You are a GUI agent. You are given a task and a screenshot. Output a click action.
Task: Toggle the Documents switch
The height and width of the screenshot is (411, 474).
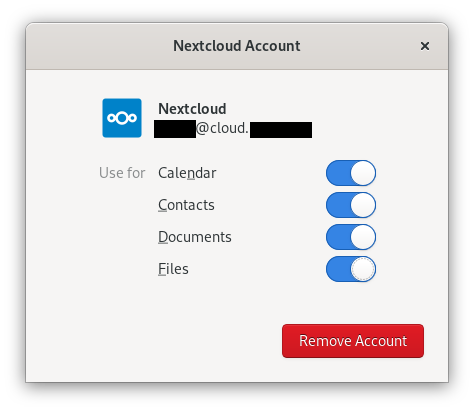[x=351, y=237]
